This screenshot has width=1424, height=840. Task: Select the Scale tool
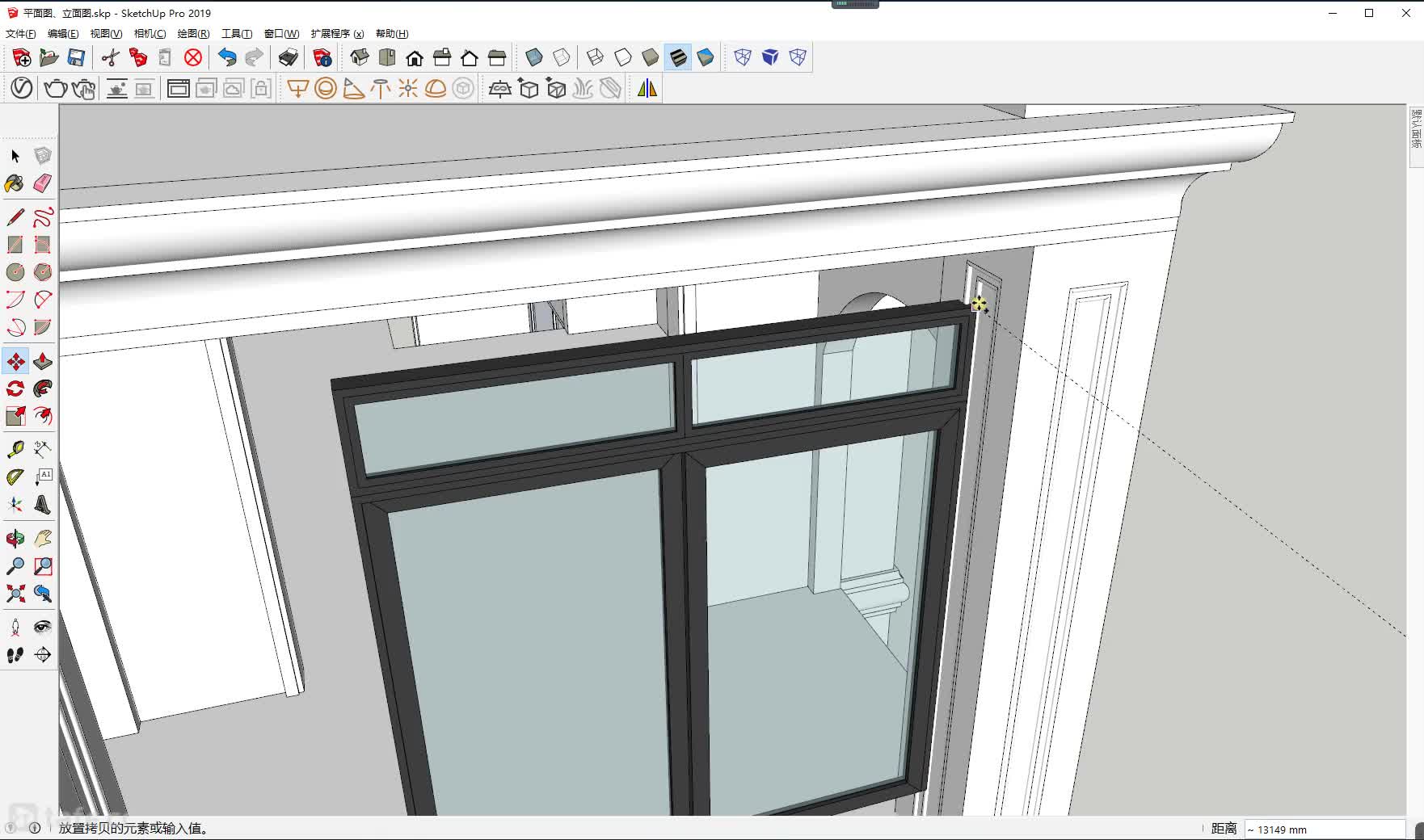pos(15,416)
